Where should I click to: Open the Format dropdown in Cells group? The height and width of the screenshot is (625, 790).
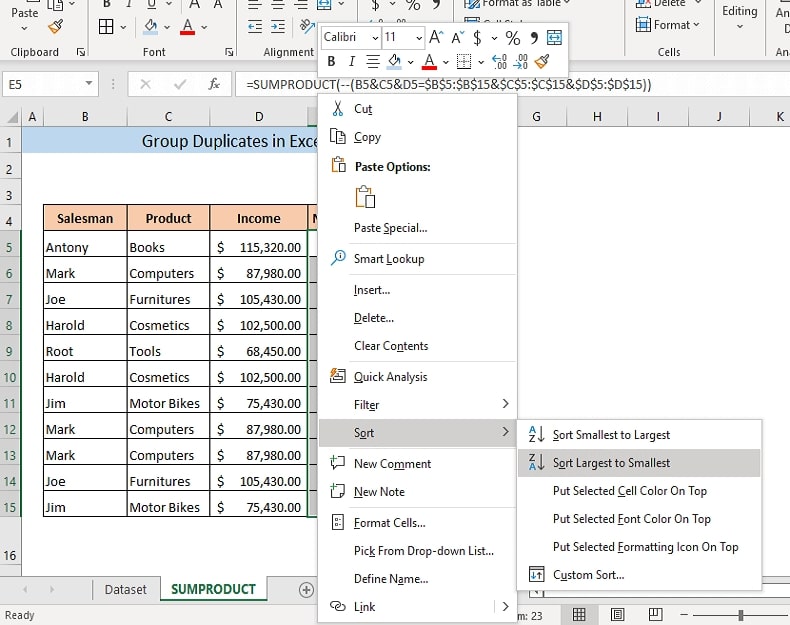[x=668, y=25]
